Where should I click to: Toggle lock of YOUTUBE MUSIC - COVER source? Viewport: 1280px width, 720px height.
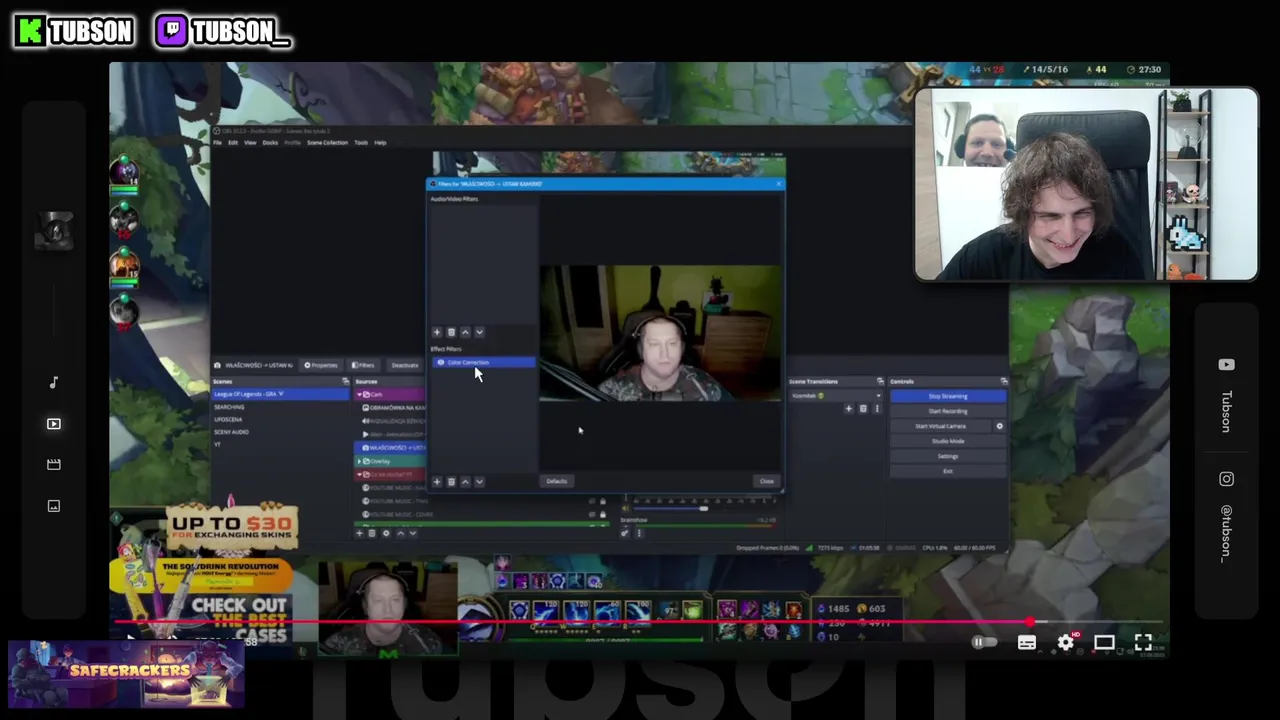coord(602,514)
